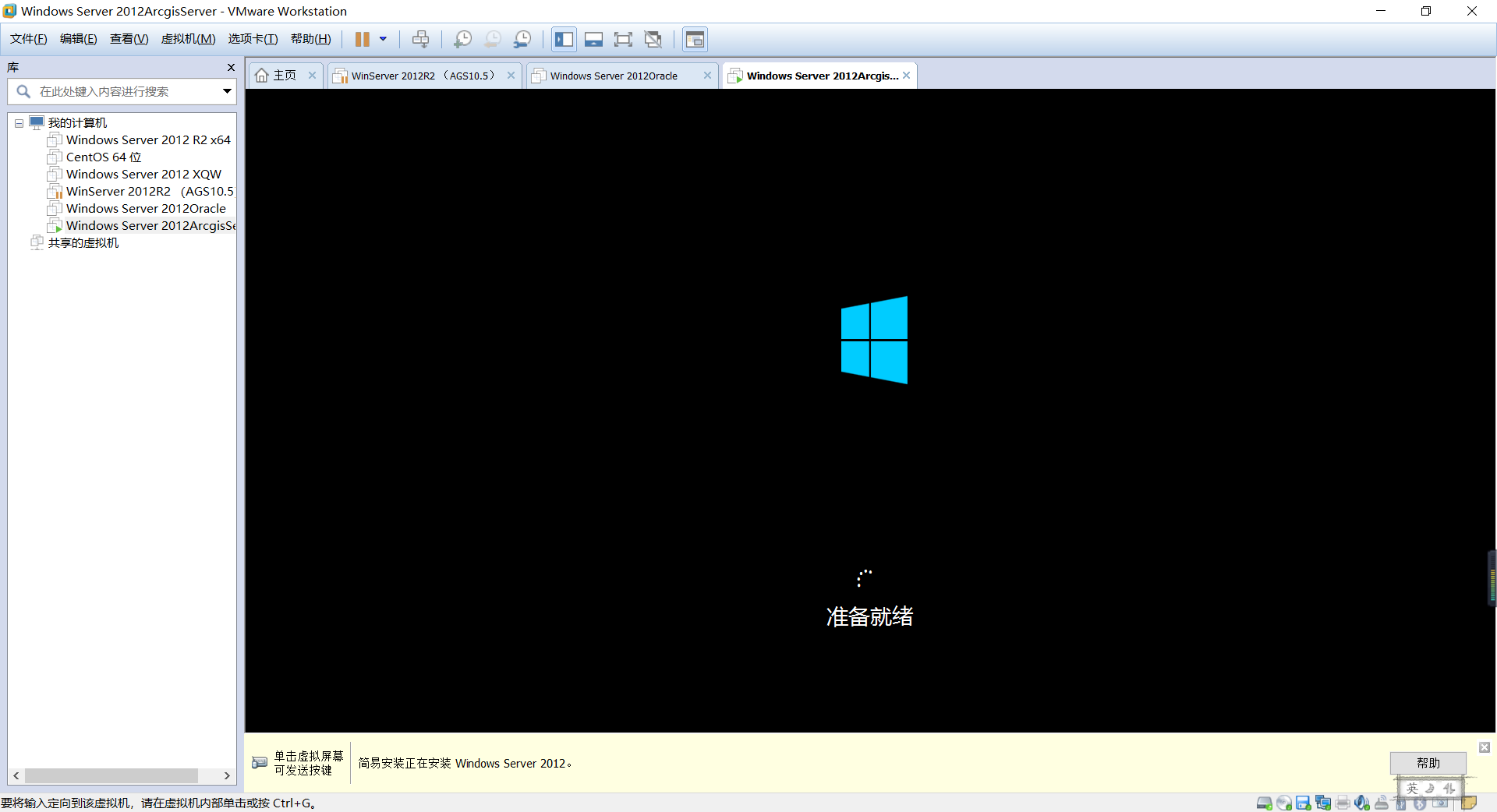This screenshot has width=1497, height=812.
Task: Take a snapshot of the virtual machine
Action: click(463, 39)
